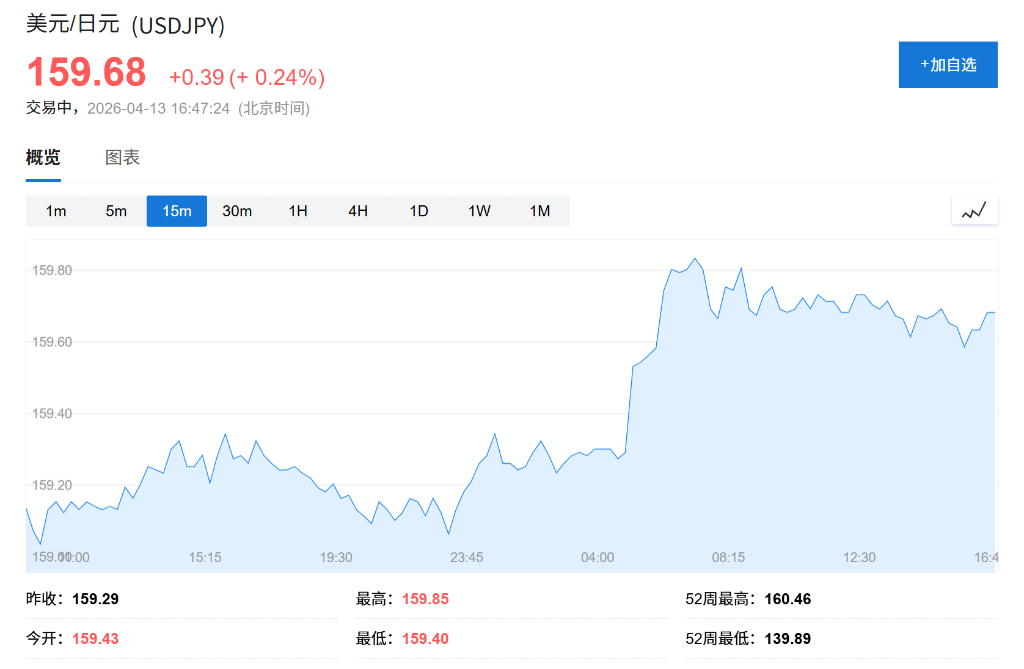1024x669 pixels.
Task: Select the 1W weekly timeframe
Action: tap(477, 211)
